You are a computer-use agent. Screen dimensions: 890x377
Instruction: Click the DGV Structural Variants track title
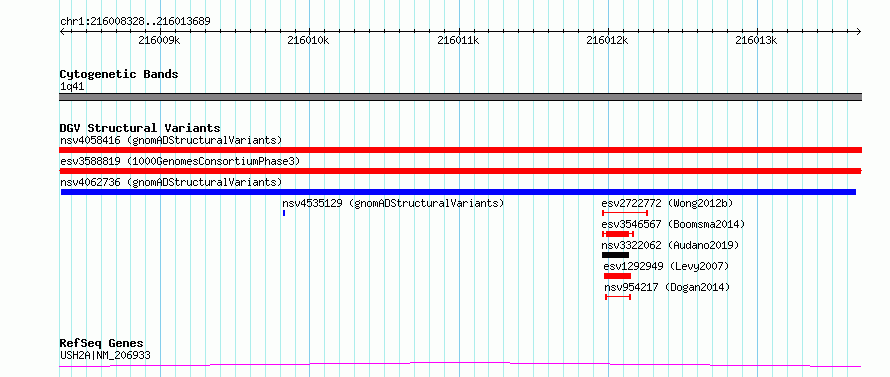point(140,128)
